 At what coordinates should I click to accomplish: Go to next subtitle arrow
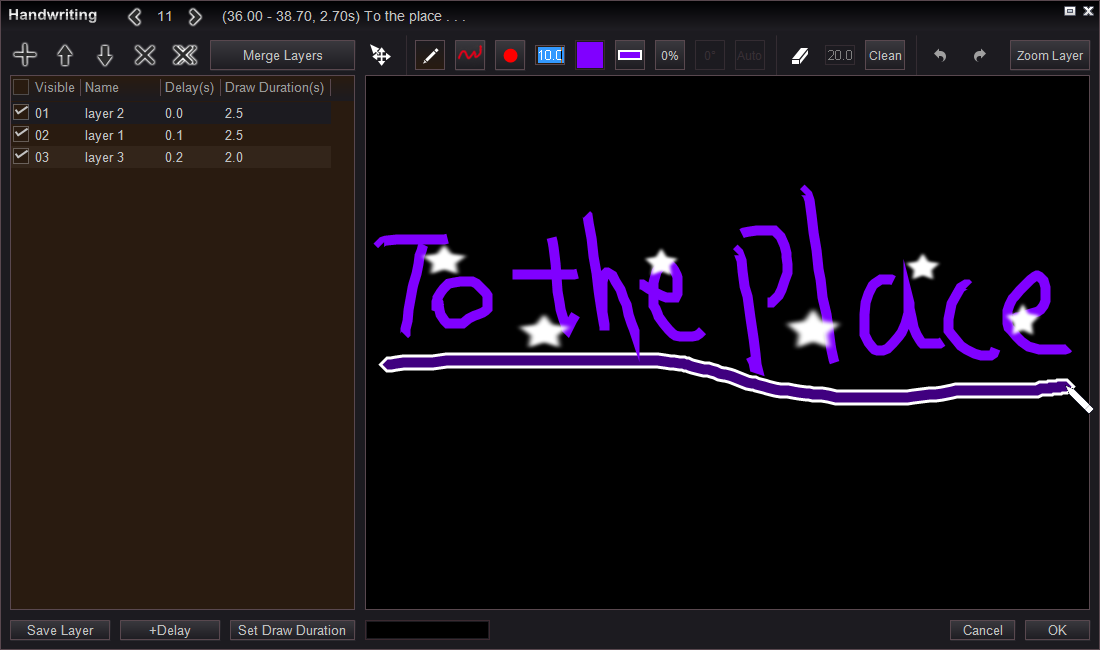click(x=195, y=16)
